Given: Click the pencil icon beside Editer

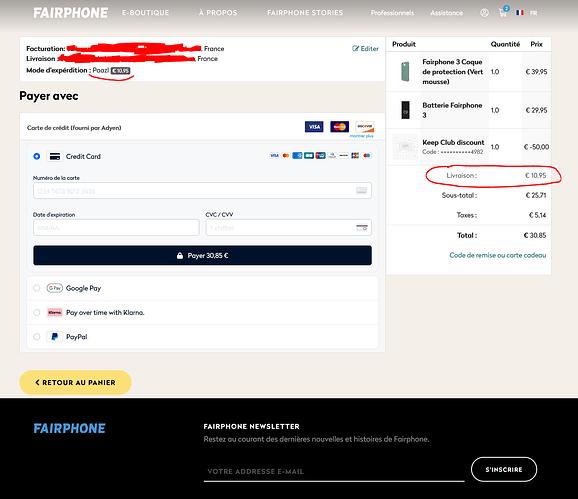Looking at the screenshot, I should (x=355, y=49).
